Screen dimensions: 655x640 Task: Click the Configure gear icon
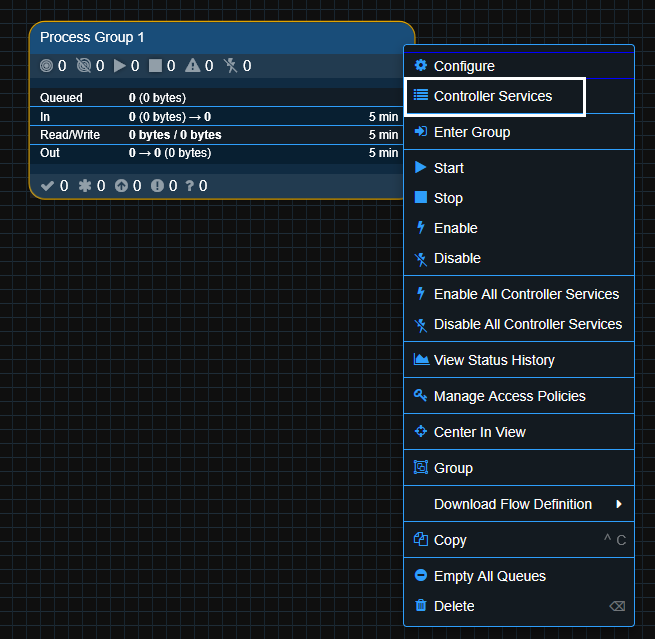[421, 66]
